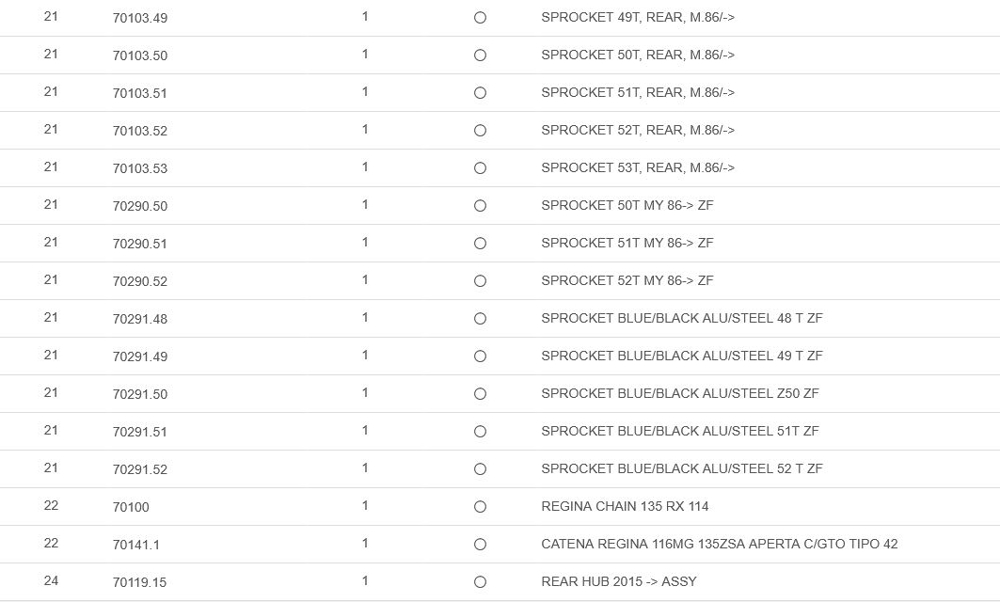Select radio button for SPROCKET 50T MY 86 ZF
The height and width of the screenshot is (602, 1000).
480,206
